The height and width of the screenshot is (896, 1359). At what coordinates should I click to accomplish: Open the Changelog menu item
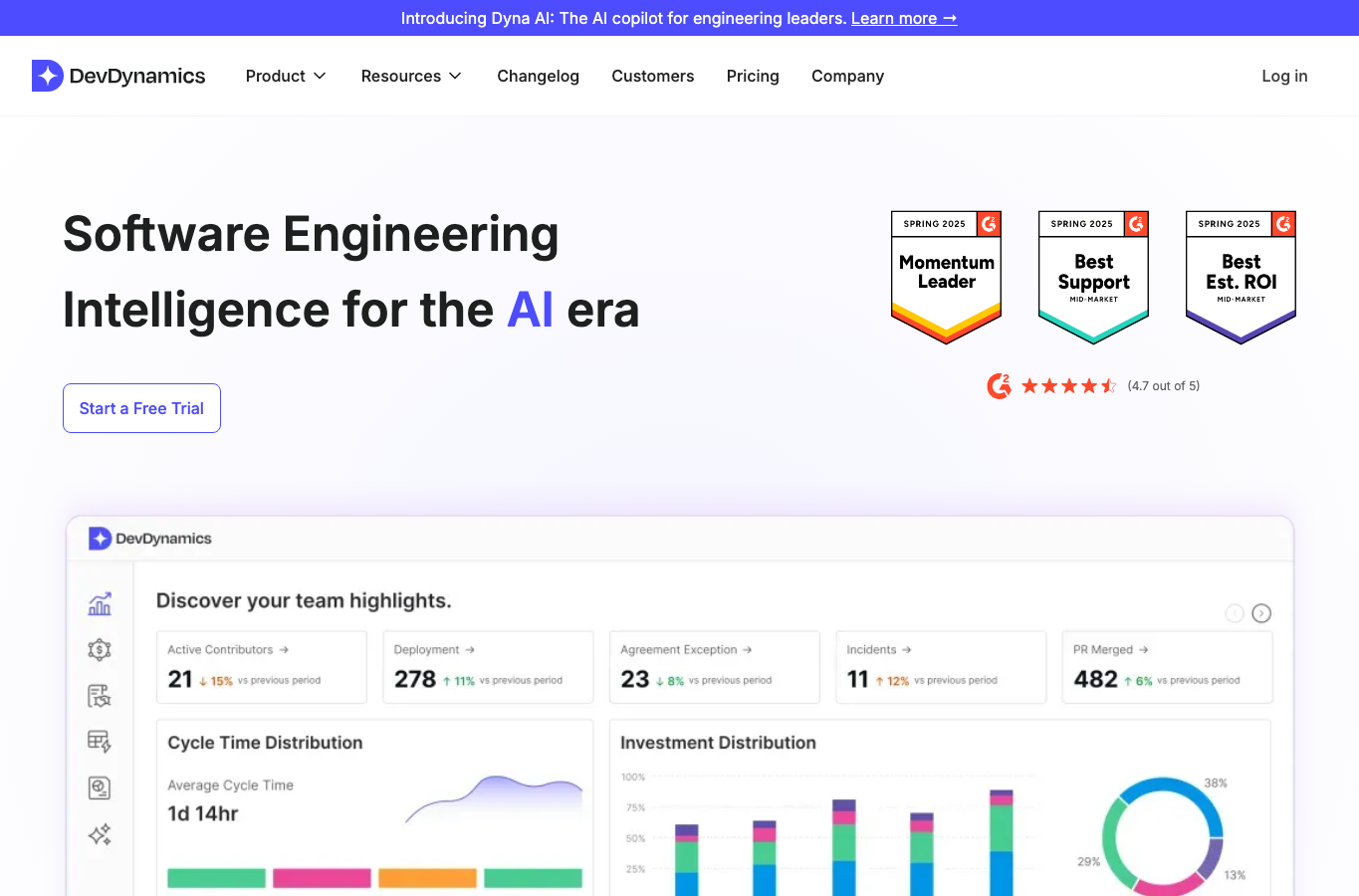538,76
